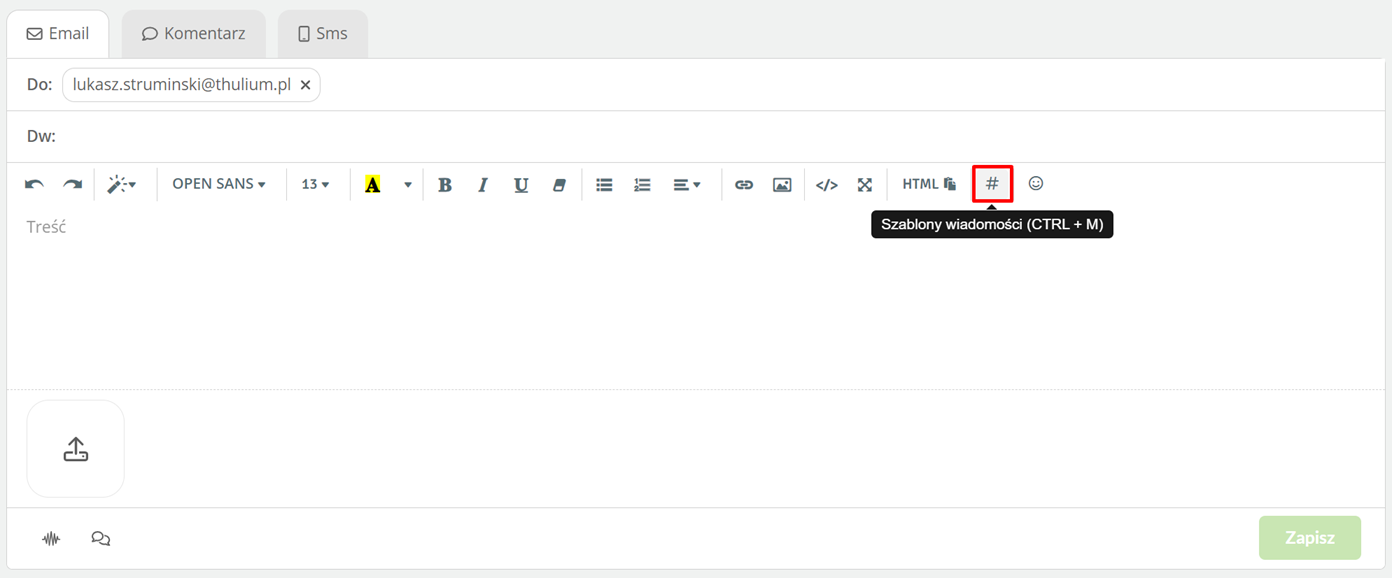
Task: Click the eraser clear formatting icon
Action: point(559,184)
